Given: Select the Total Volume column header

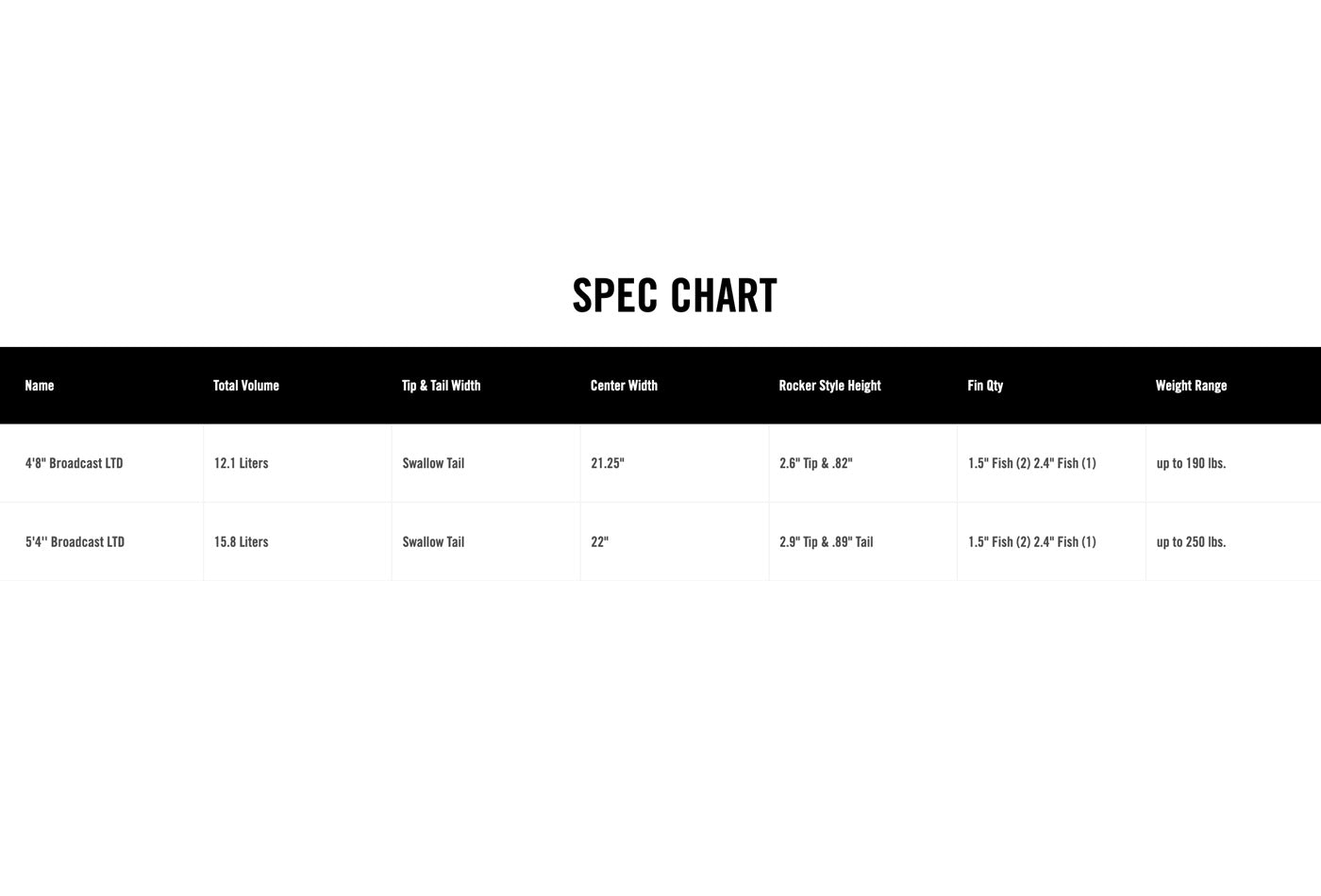Looking at the screenshot, I should coord(246,386).
